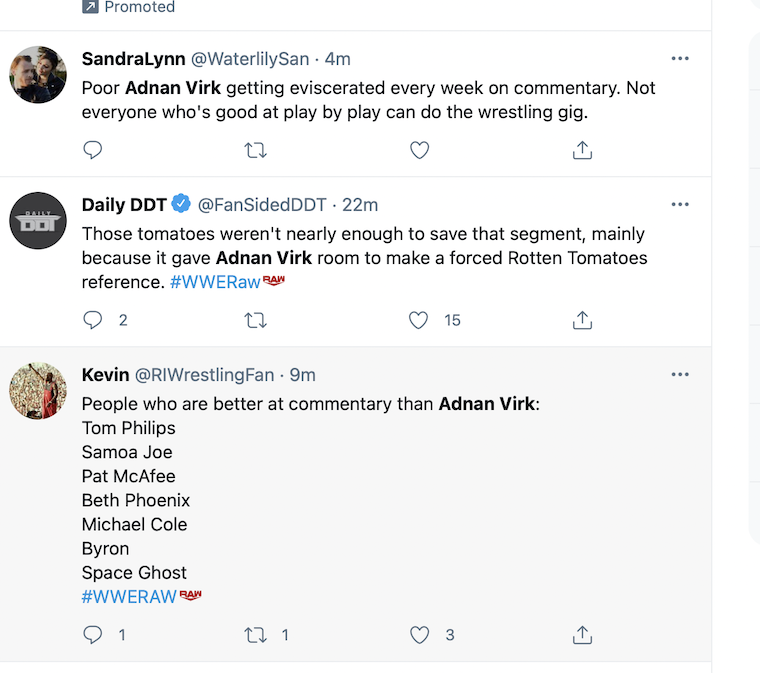Open more options on SandraLynn's tweet
760x673 pixels.
point(680,59)
